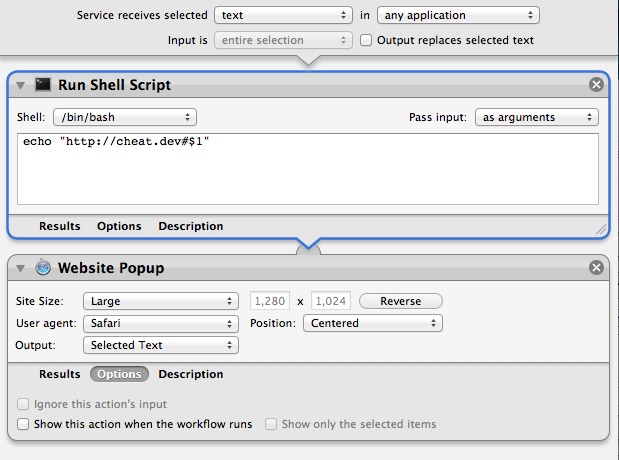Screen dimensions: 619x460
Task: Show Results tab of Run Shell Script
Action: 60,226
